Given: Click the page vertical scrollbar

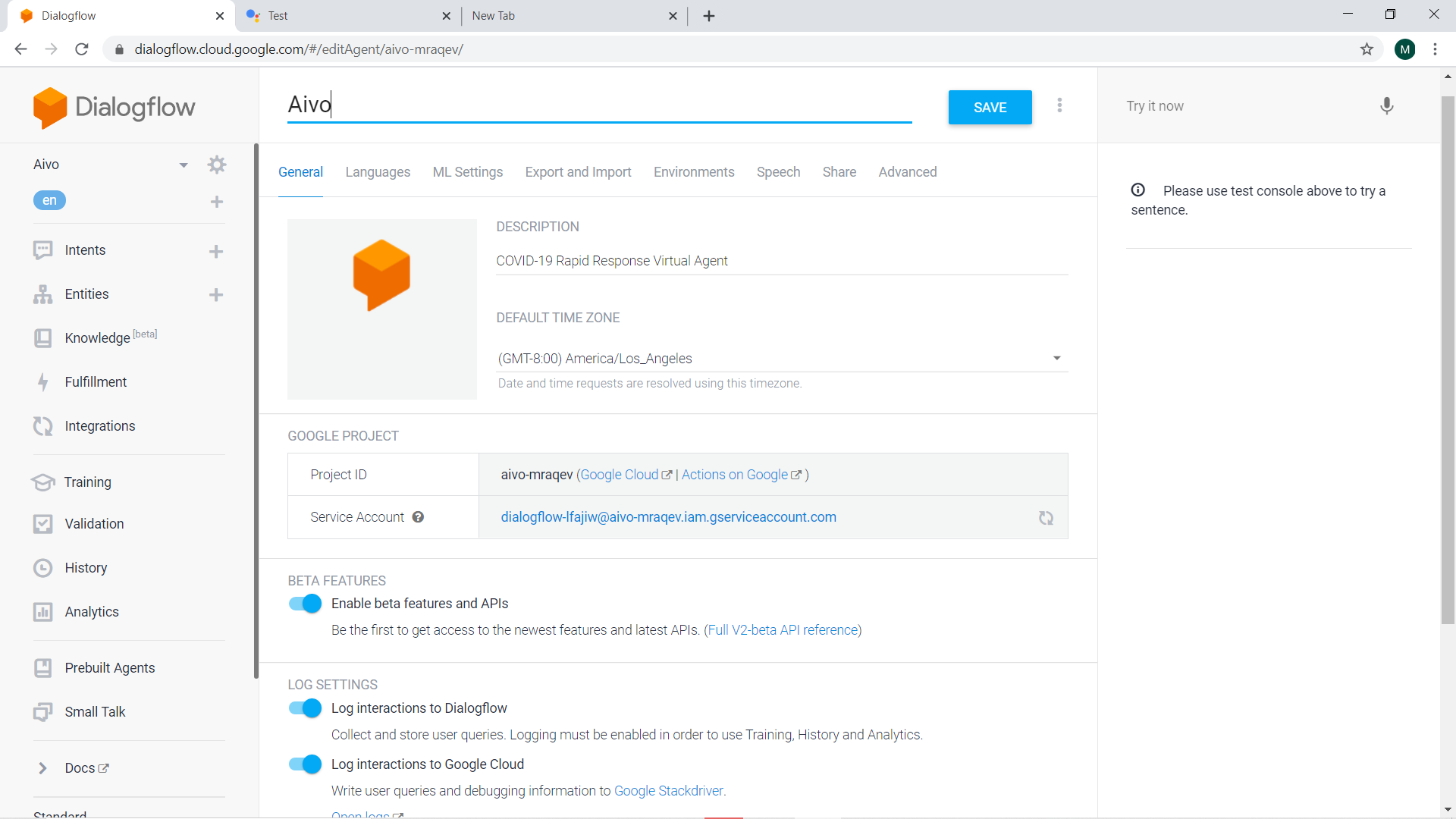Looking at the screenshot, I should (x=1448, y=360).
